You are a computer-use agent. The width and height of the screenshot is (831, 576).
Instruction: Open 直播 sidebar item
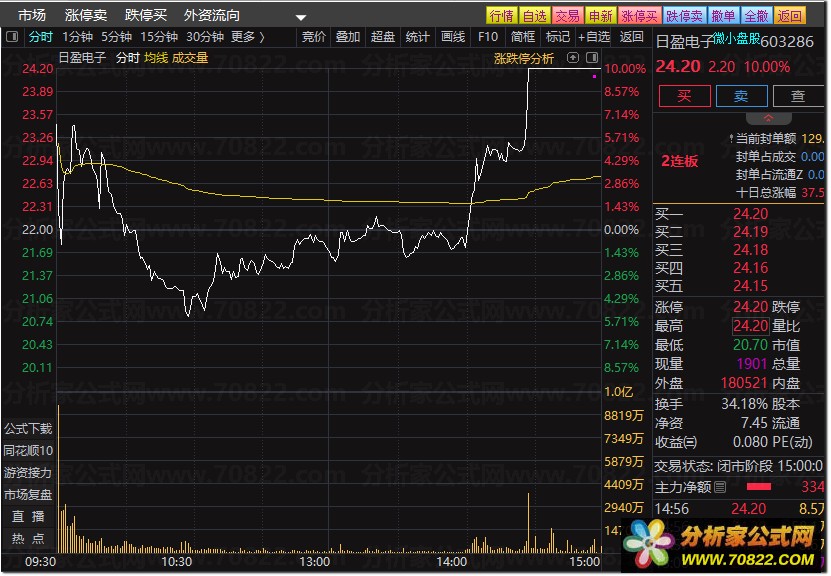[28, 516]
